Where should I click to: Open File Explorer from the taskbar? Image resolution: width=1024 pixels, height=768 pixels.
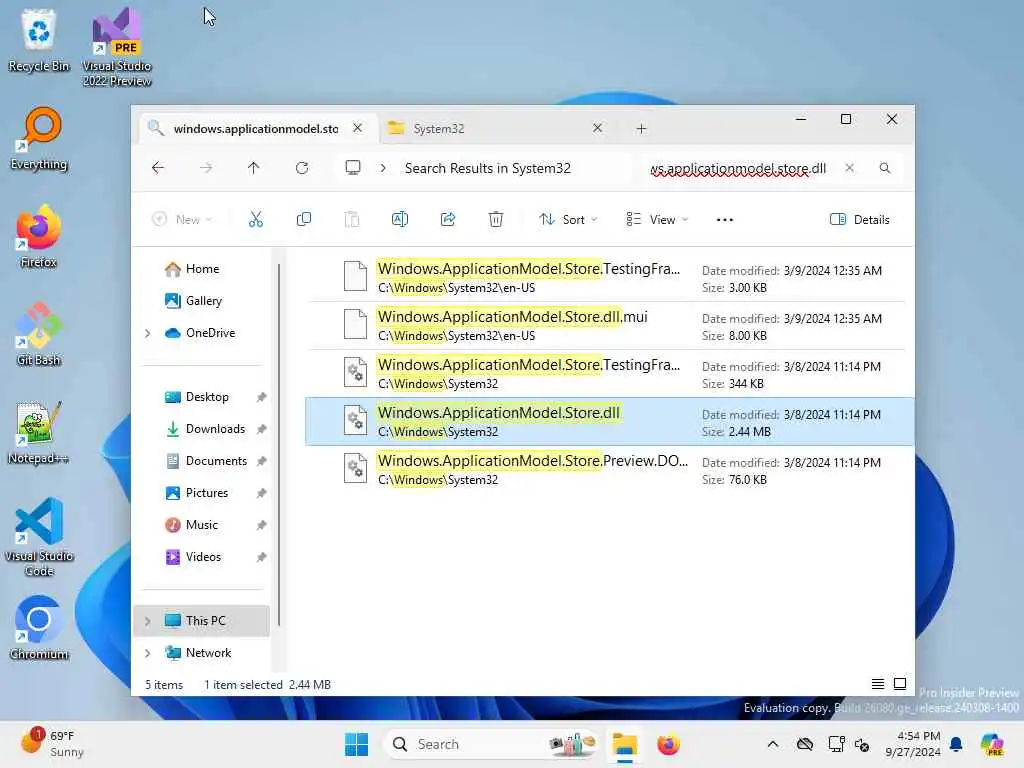click(x=624, y=744)
